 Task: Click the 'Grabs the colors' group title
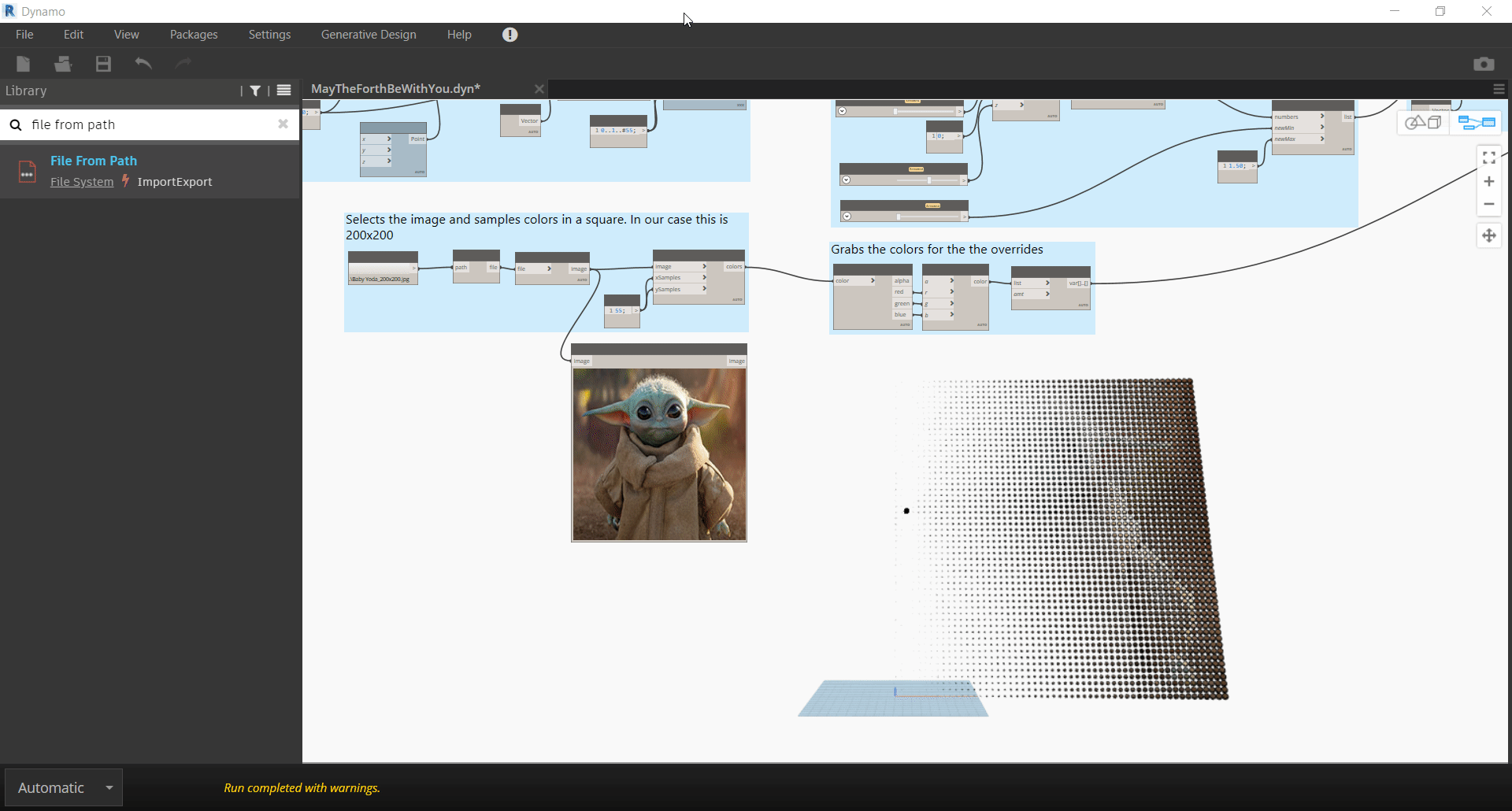click(937, 250)
